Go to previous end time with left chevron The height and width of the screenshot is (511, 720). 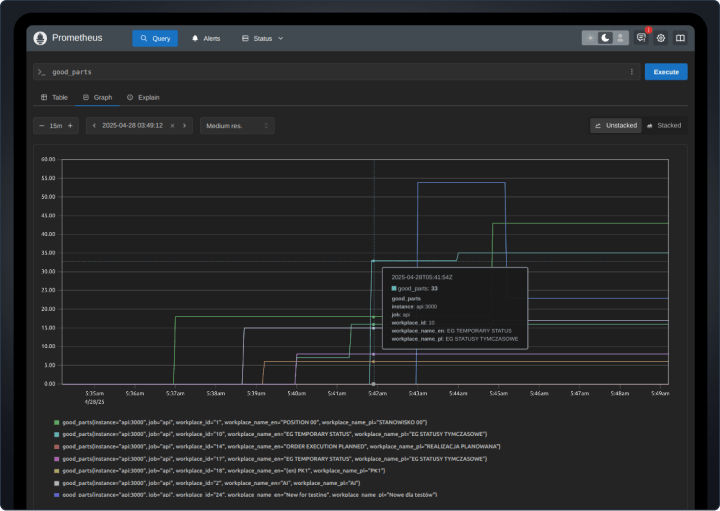pyautogui.click(x=93, y=126)
